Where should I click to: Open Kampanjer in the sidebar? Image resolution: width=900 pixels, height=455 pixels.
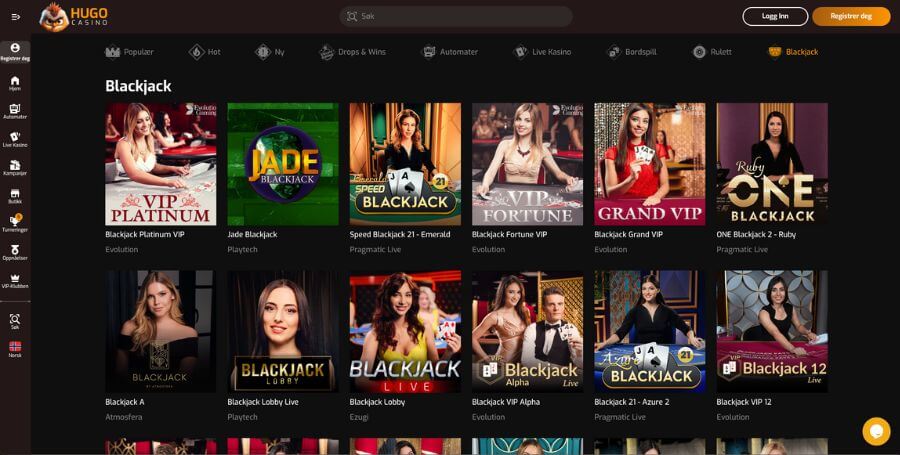tap(15, 168)
